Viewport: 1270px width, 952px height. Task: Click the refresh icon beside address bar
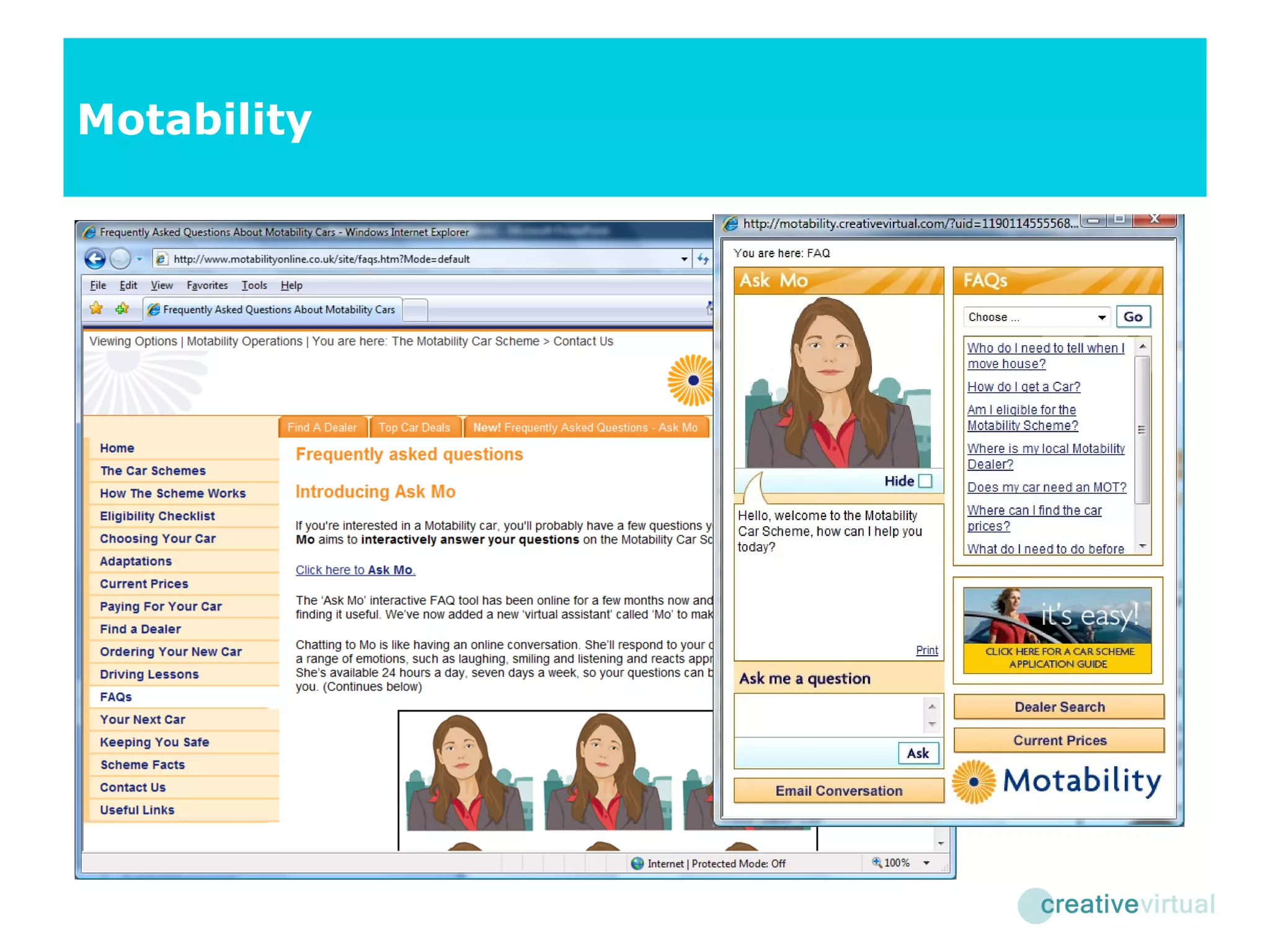(703, 259)
